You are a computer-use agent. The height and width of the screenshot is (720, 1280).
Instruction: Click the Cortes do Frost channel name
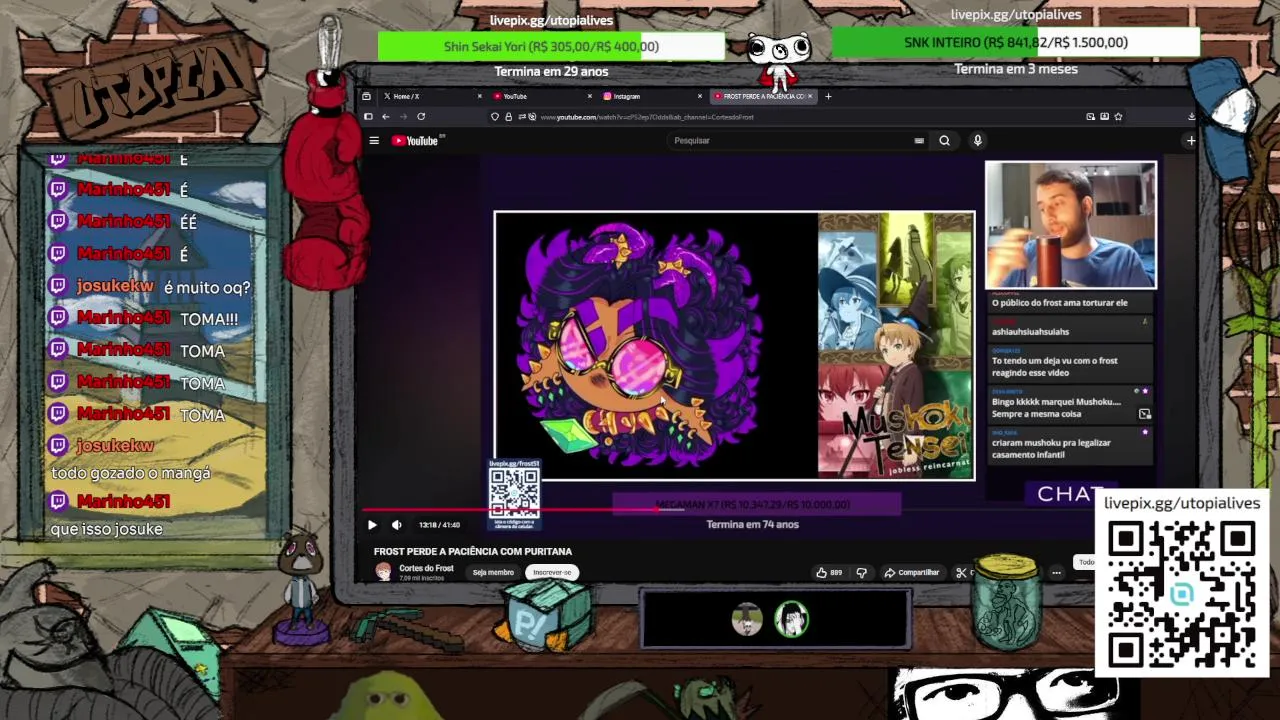(x=426, y=568)
